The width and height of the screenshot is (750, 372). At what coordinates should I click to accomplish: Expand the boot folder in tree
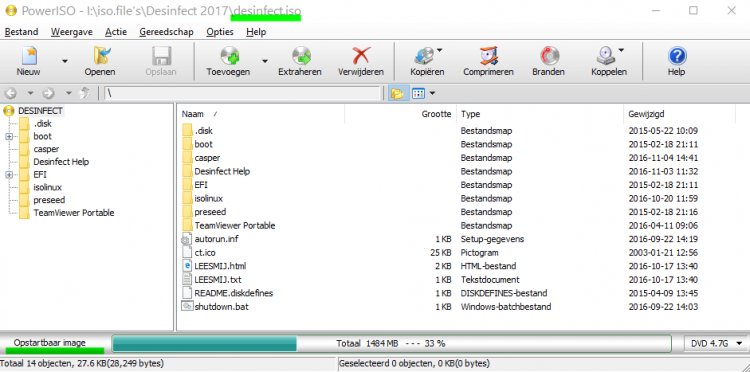(x=9, y=136)
